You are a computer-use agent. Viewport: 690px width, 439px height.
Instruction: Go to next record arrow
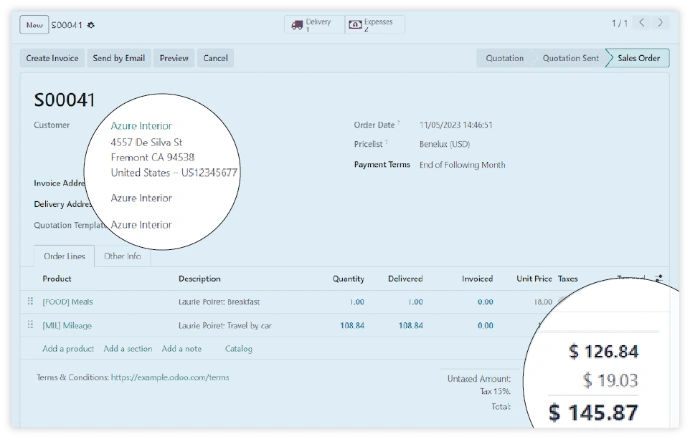tap(664, 23)
